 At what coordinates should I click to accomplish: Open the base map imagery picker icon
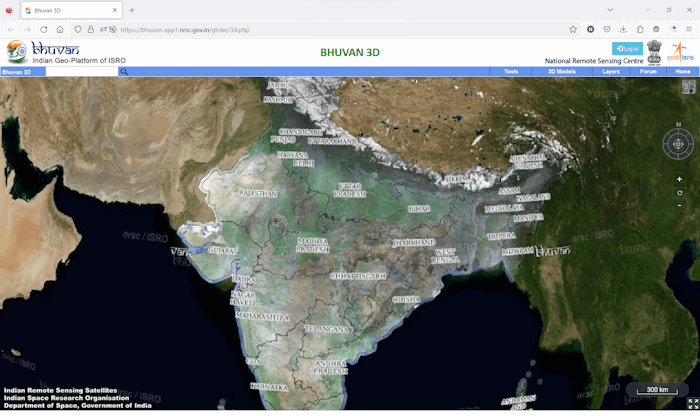point(688,87)
